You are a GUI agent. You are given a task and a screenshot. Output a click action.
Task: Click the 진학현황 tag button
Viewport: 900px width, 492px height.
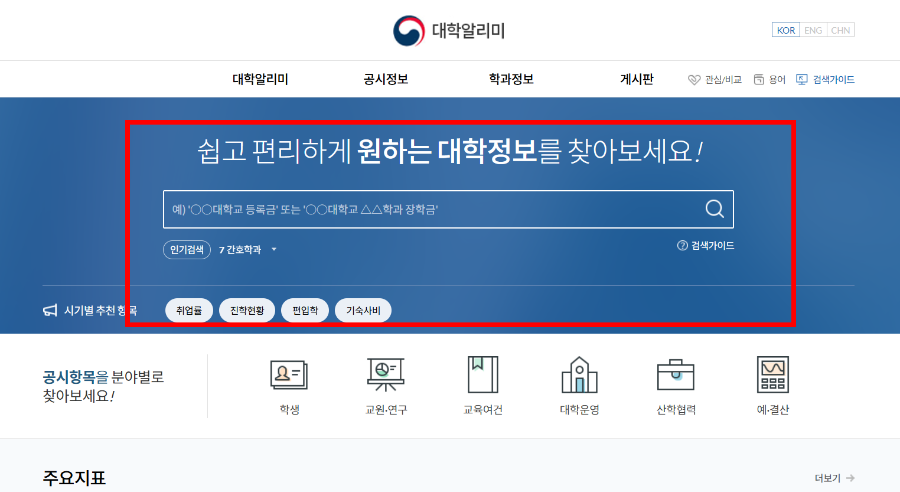click(247, 311)
